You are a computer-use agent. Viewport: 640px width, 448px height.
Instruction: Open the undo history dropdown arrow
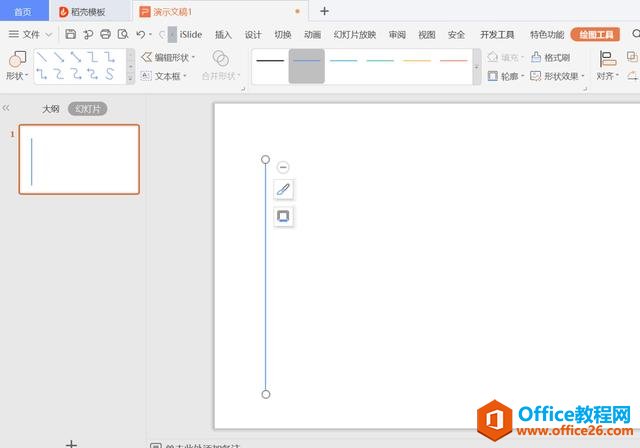[x=150, y=35]
